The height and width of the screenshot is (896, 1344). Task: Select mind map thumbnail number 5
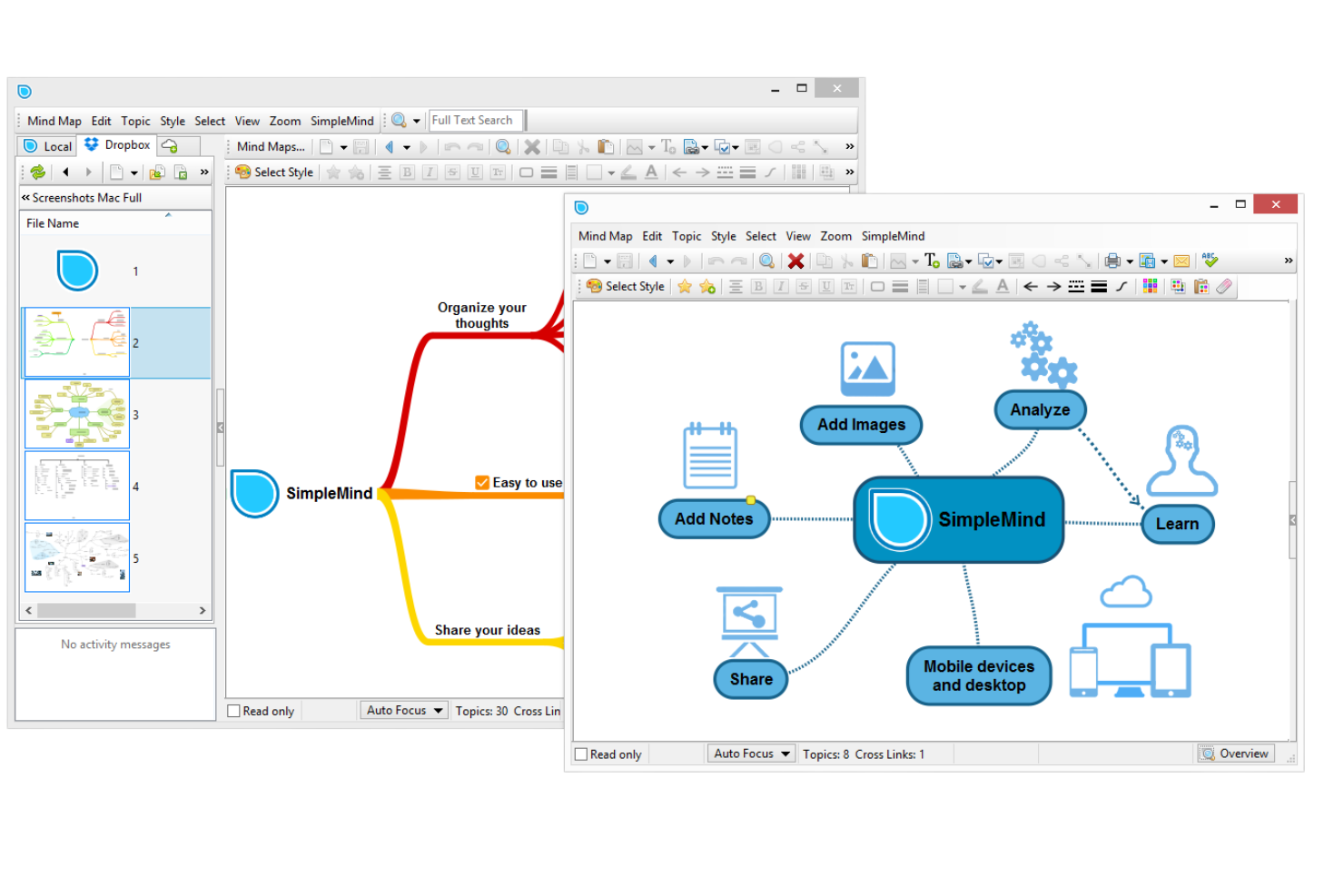pos(77,557)
